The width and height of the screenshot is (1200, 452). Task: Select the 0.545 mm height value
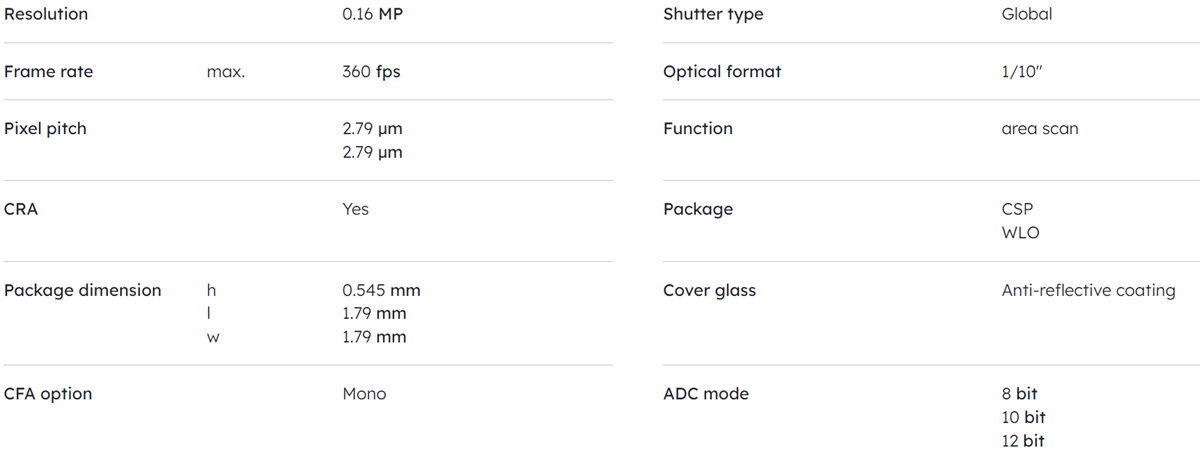381,290
